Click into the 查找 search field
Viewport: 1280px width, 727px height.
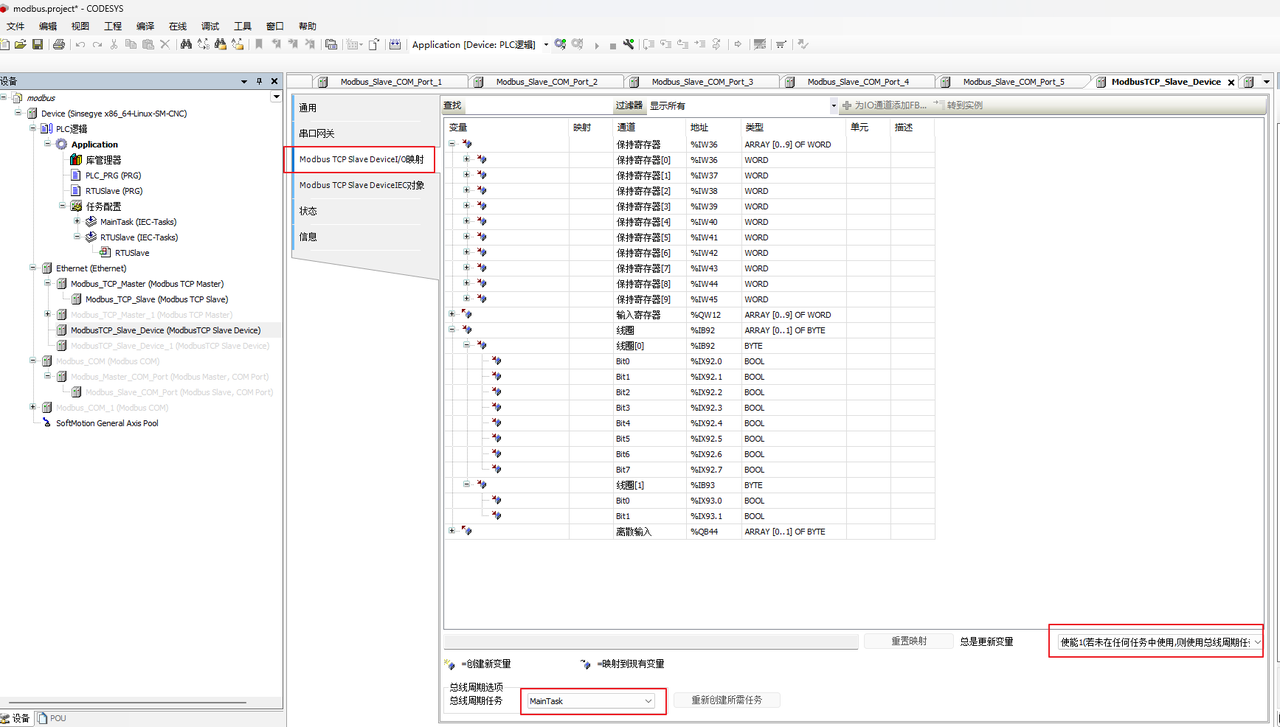(538, 105)
